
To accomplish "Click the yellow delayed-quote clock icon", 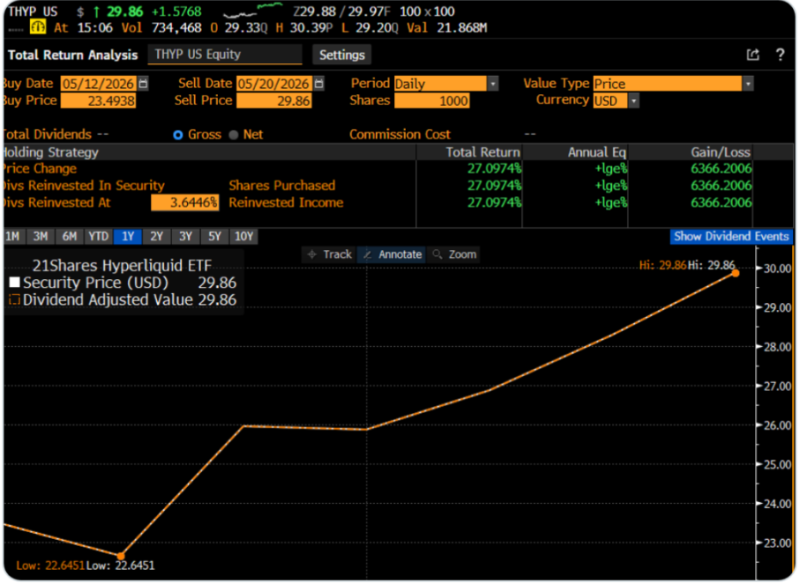I will 38,27.
